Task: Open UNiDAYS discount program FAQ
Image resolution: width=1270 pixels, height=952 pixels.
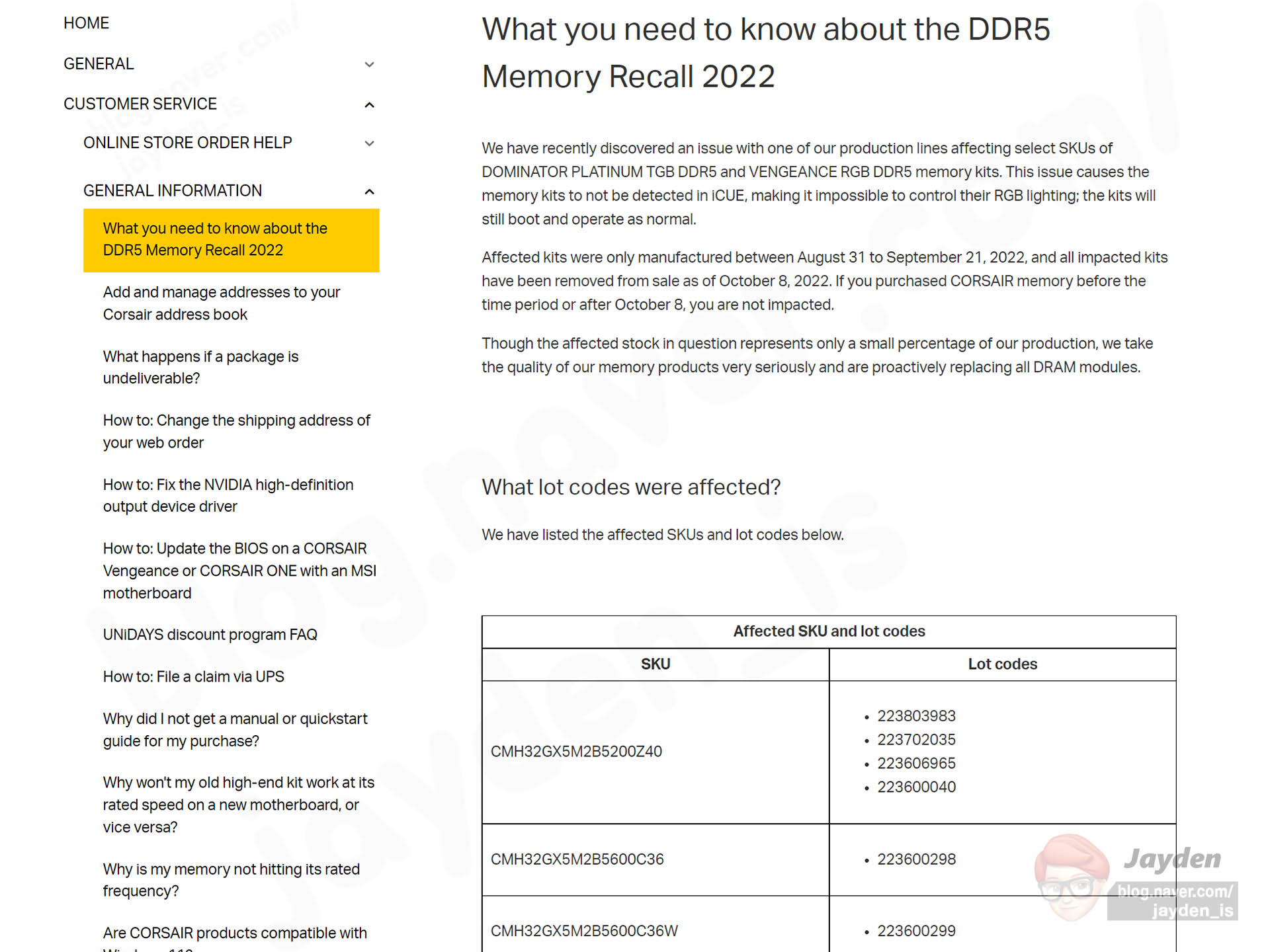Action: coord(210,635)
